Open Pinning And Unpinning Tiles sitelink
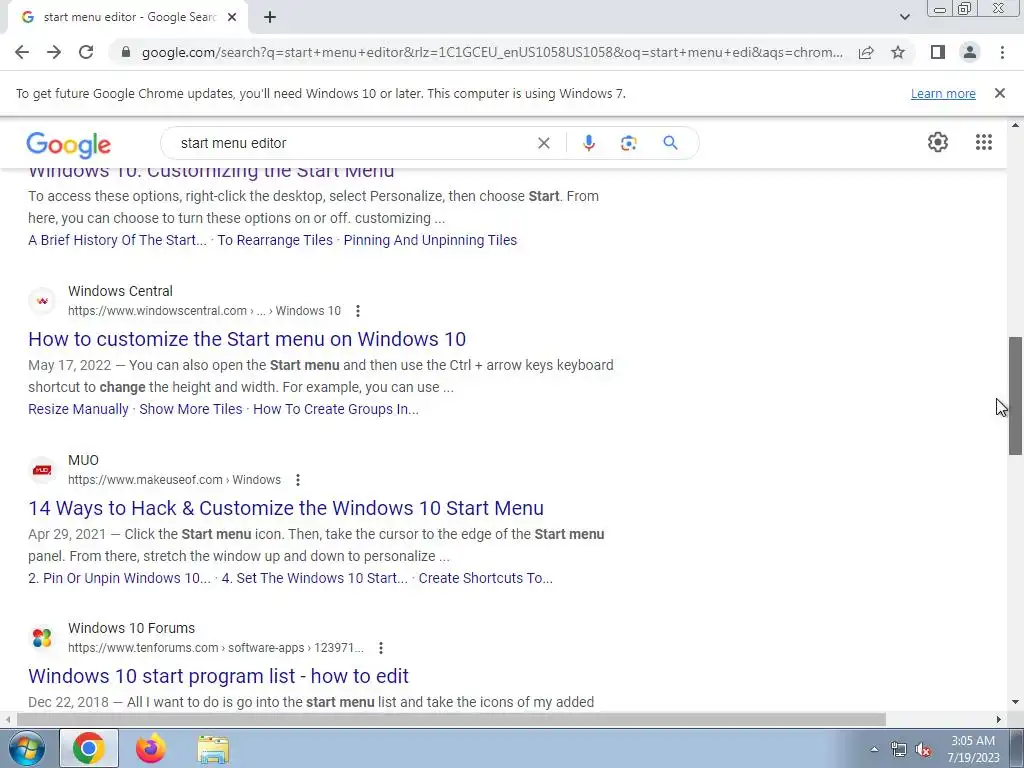 430,240
